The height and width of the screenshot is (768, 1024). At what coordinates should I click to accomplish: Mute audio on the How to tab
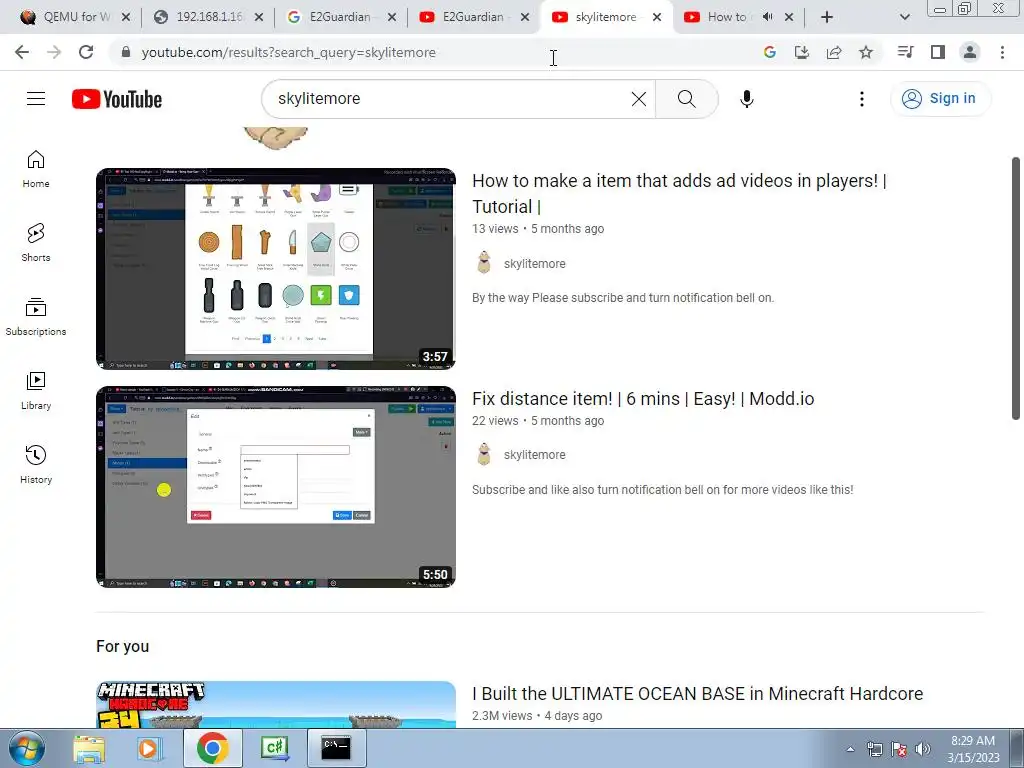click(767, 17)
